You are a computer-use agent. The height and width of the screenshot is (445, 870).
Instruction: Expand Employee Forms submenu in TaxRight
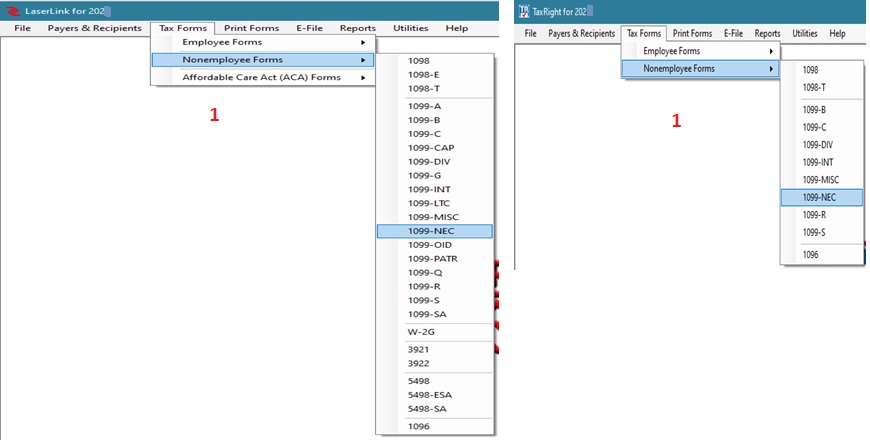coord(701,51)
